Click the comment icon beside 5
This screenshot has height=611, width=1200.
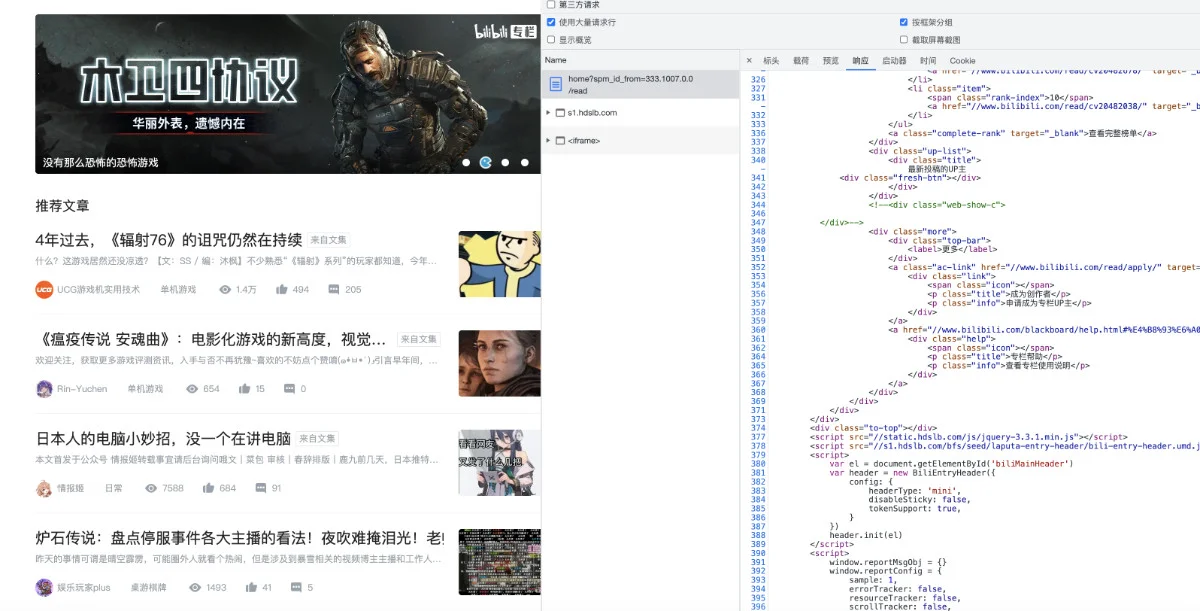(295, 588)
